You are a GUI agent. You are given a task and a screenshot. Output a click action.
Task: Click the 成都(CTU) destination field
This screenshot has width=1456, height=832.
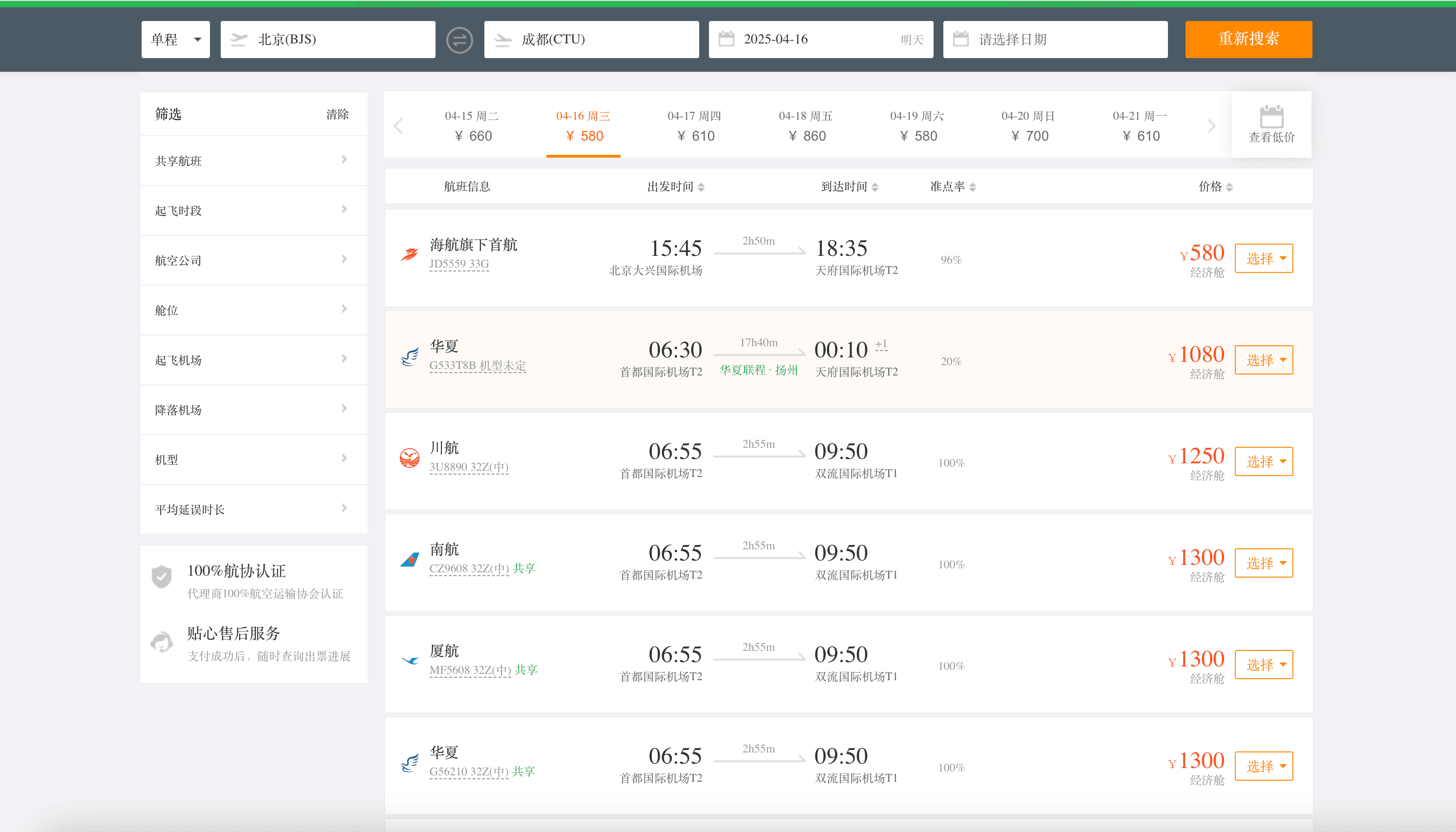(591, 40)
